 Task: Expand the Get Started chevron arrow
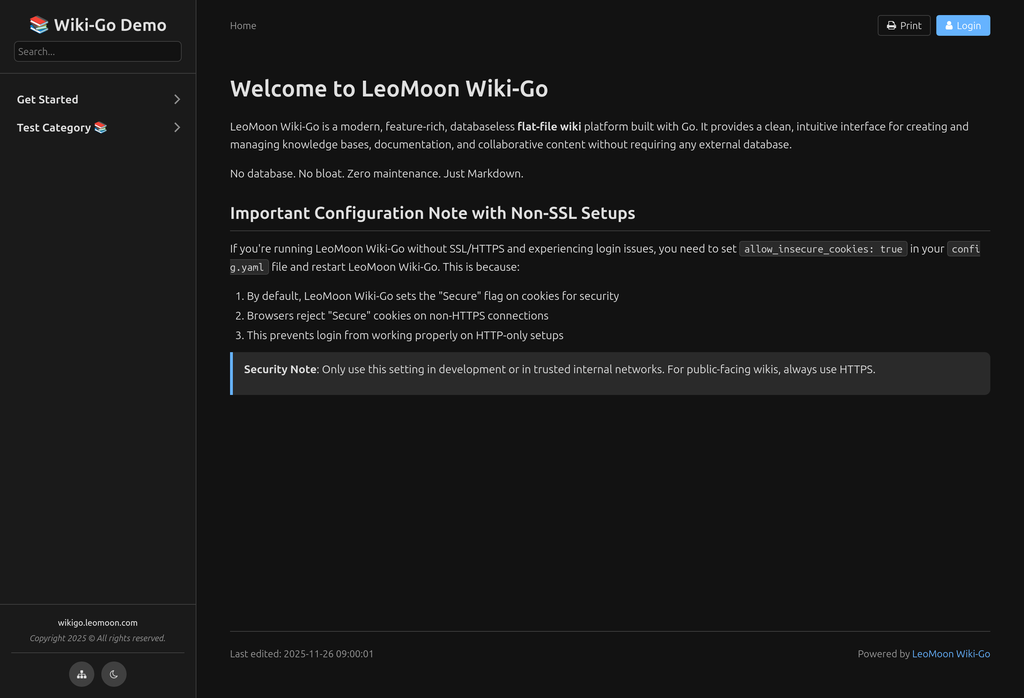point(177,99)
